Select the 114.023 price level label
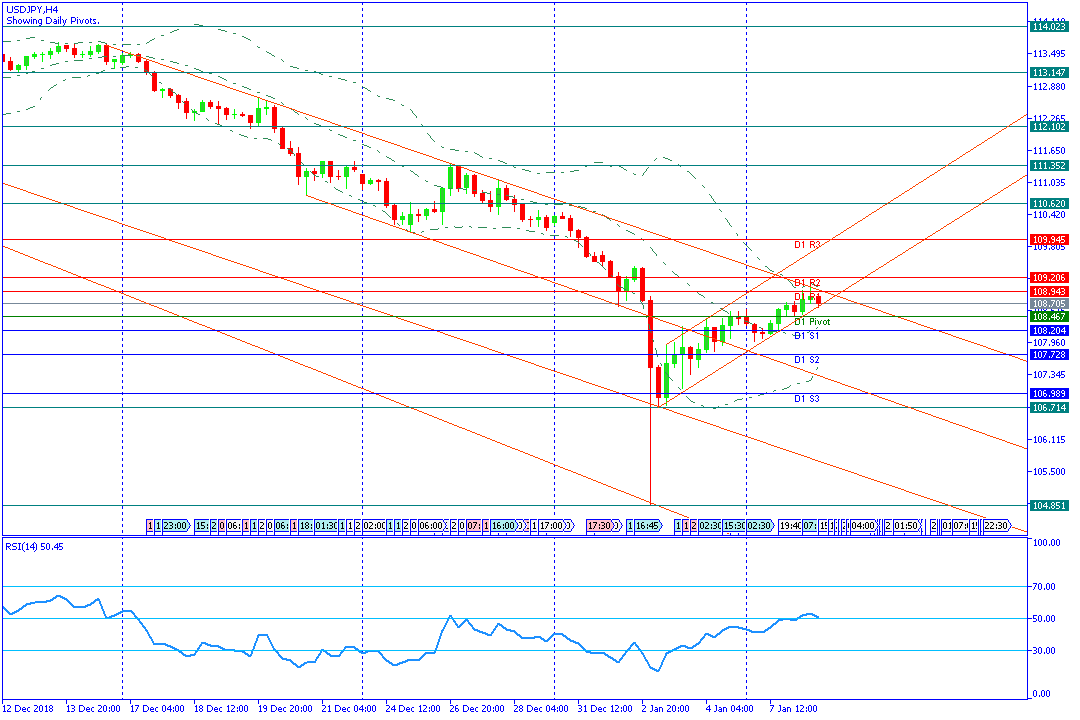1080x720 pixels. tap(1049, 27)
